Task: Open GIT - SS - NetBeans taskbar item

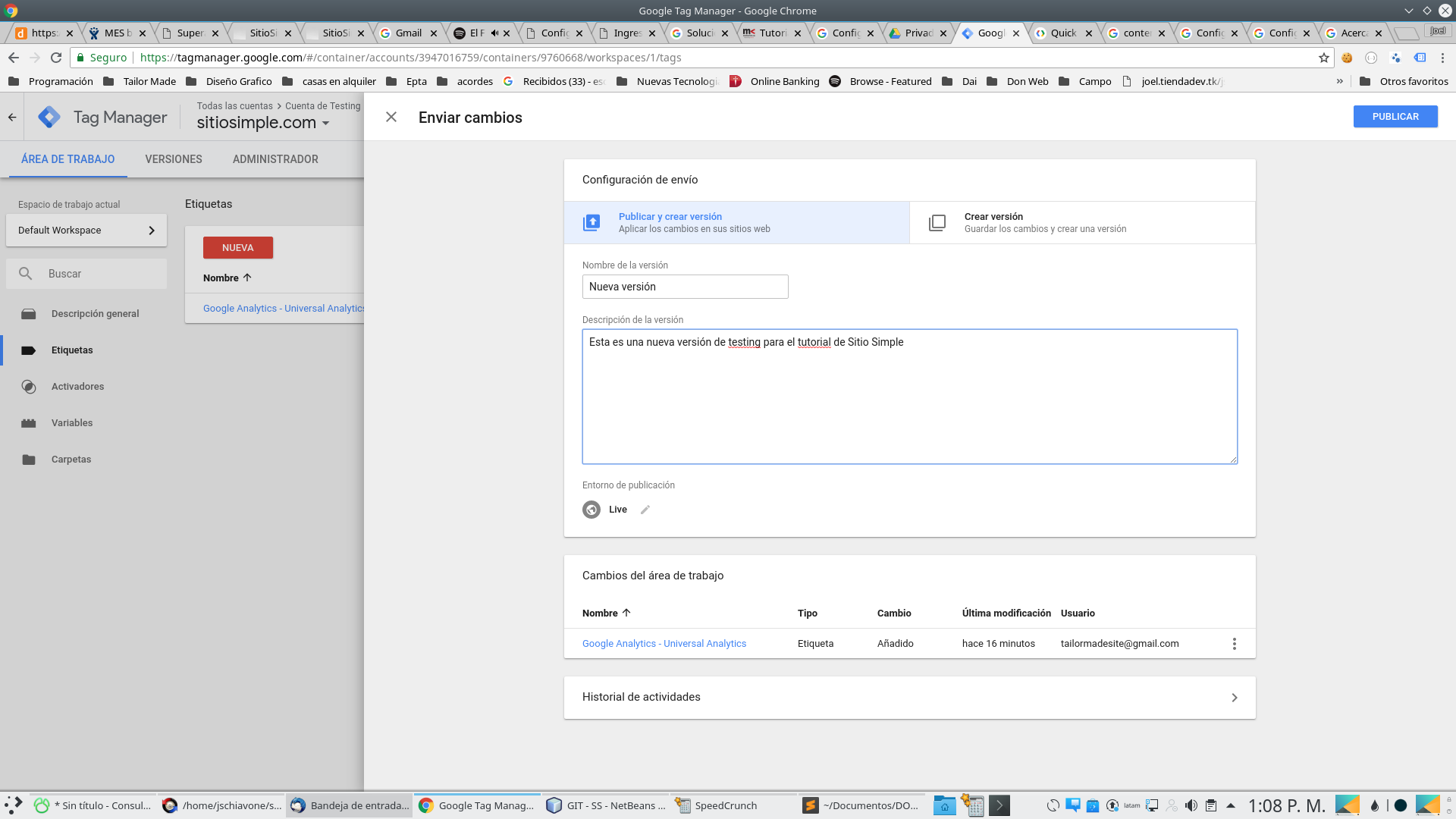Action: click(x=606, y=805)
